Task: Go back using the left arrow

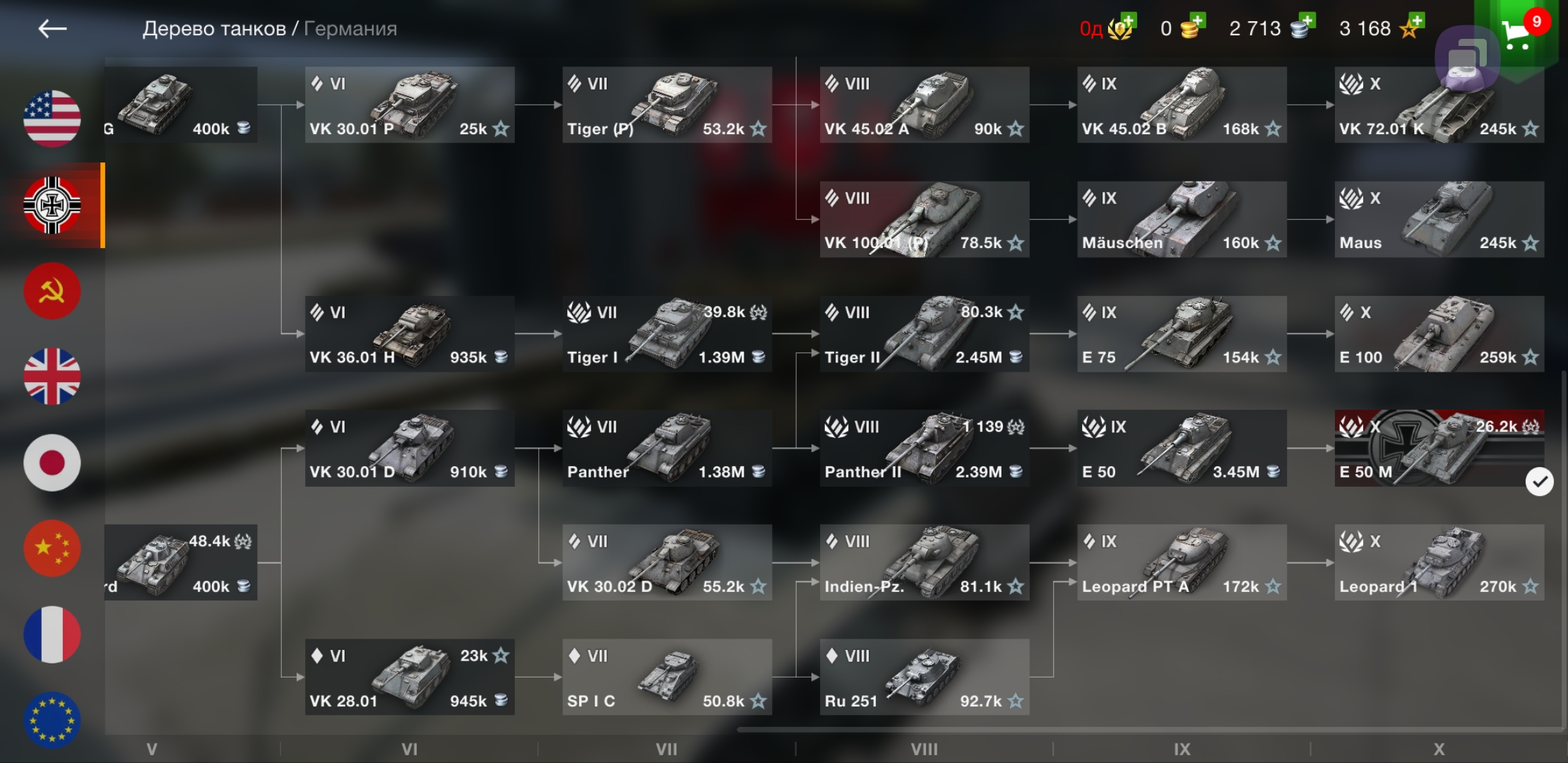Action: click(x=52, y=29)
